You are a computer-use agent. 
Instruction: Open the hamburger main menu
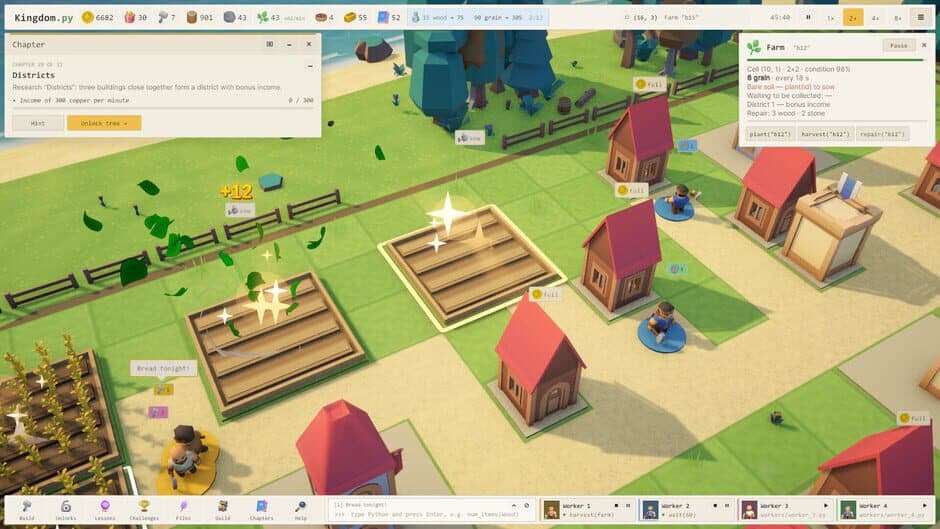click(x=921, y=17)
